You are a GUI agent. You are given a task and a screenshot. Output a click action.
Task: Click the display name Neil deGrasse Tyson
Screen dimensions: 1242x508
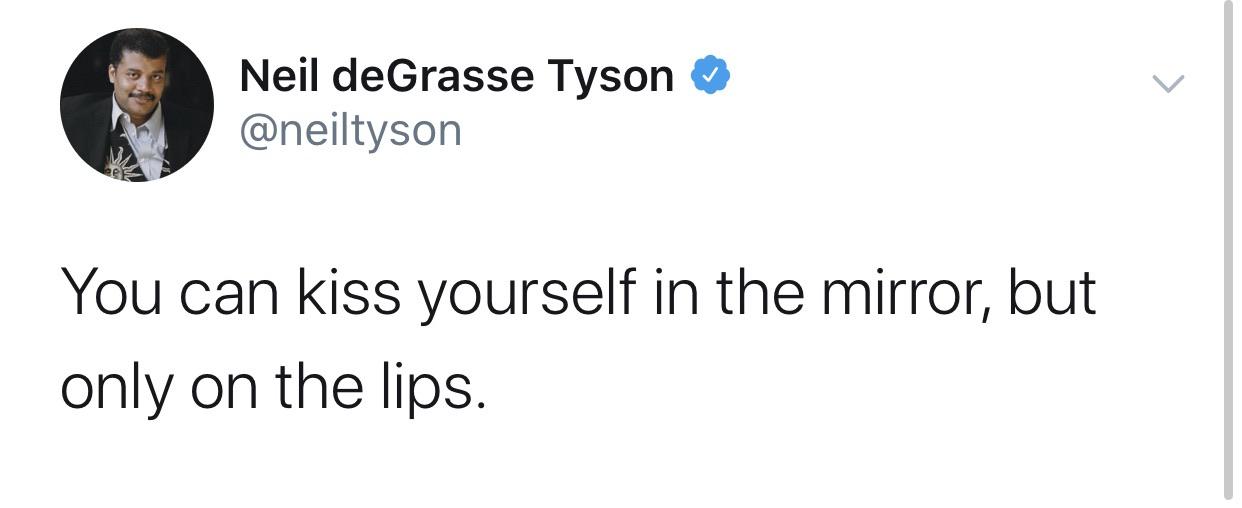456,77
